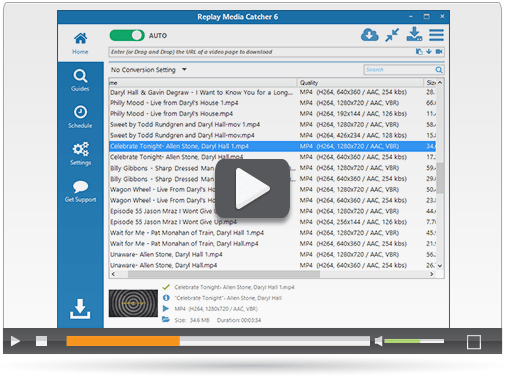Click the vertical scrollbar thumb
505x377 pixels.
tap(440, 178)
